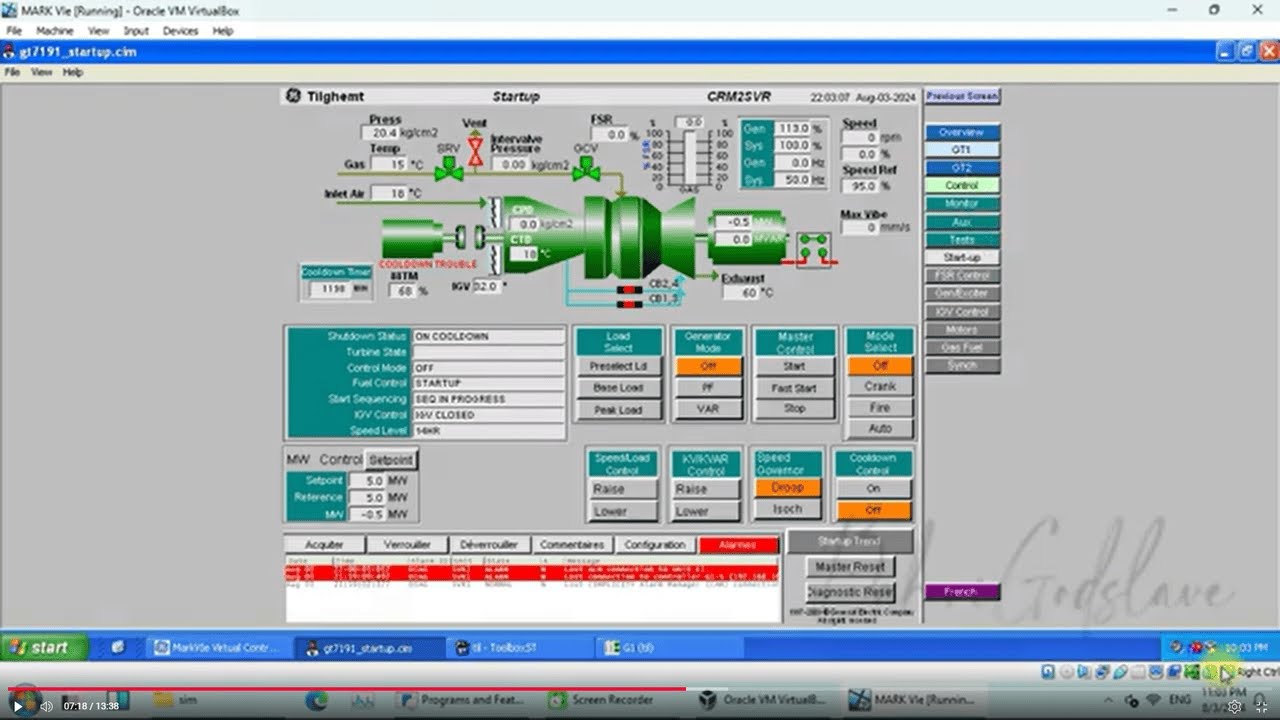Open MarkVIe Virtual Controller in XP taskbar

pos(219,647)
